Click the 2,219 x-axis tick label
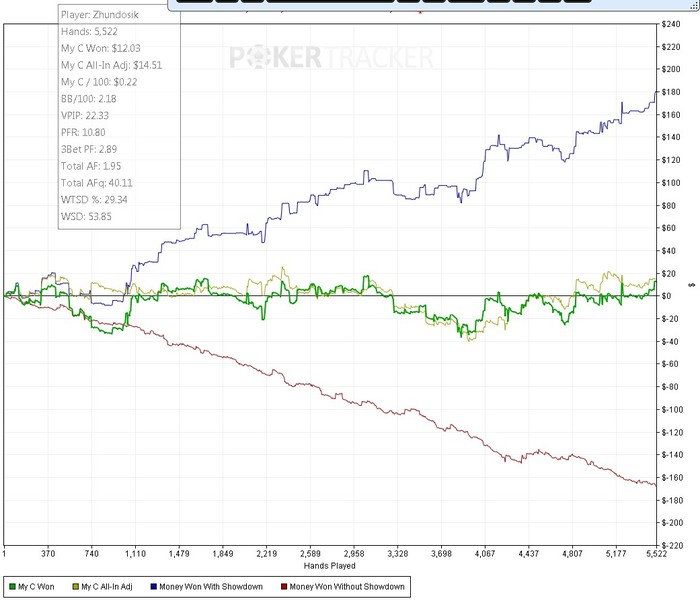 pyautogui.click(x=267, y=554)
